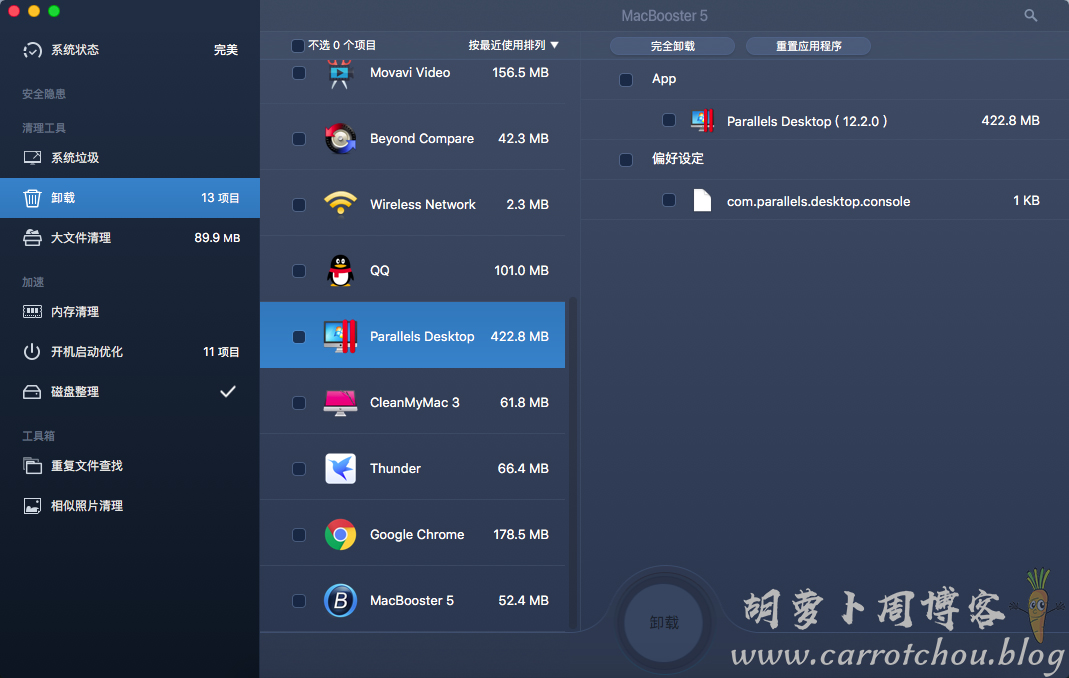Open the 按最近使用排列 sort dropdown
The image size is (1069, 678).
[513, 45]
